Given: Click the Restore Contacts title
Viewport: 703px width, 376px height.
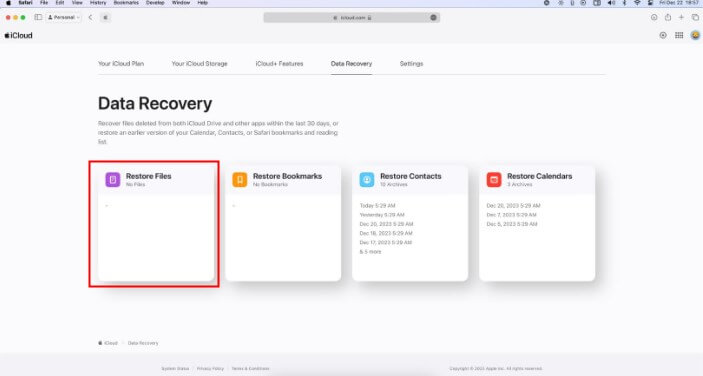Looking at the screenshot, I should pos(411,176).
